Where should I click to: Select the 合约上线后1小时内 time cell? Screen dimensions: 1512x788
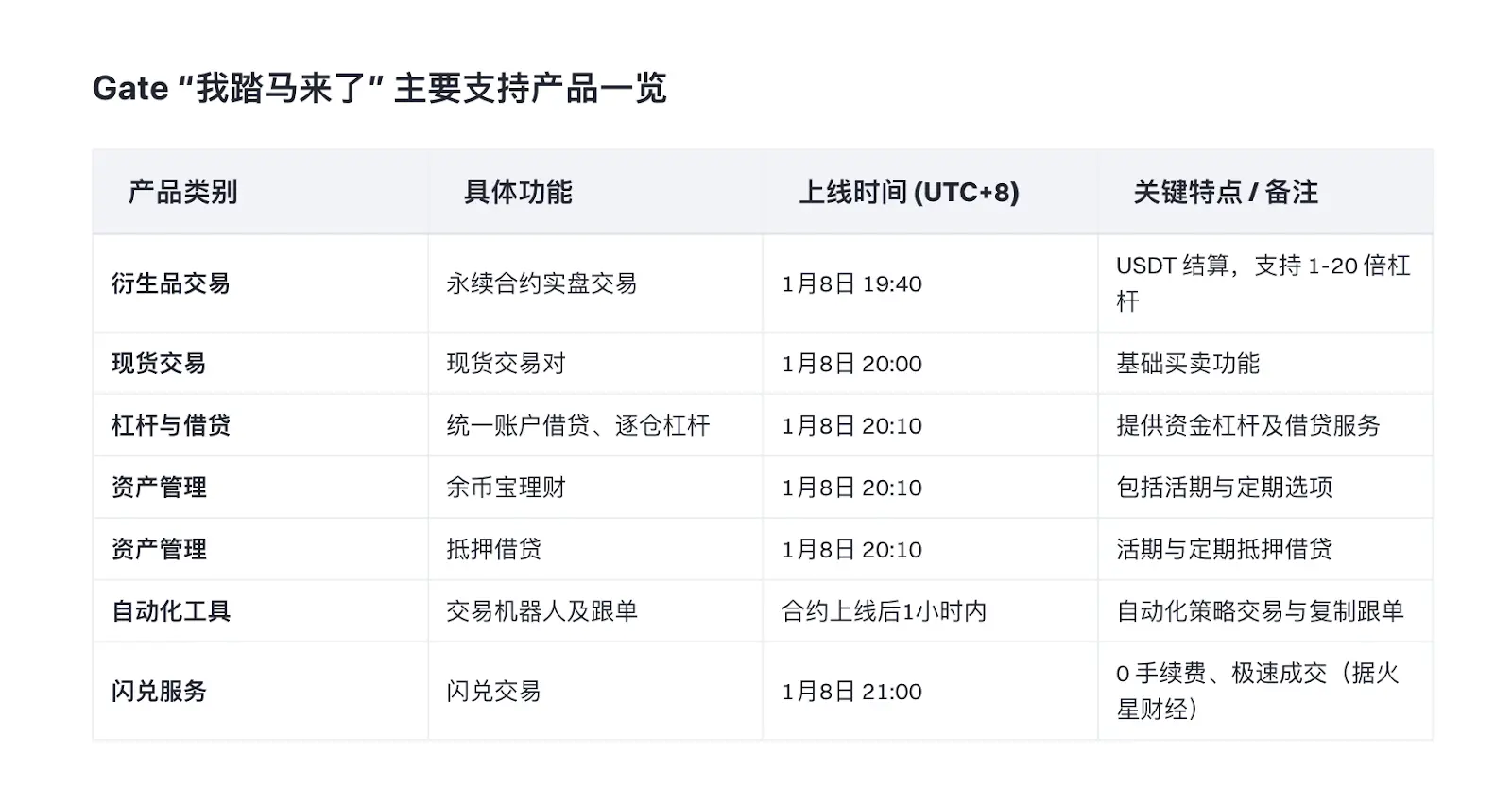pyautogui.click(x=884, y=611)
